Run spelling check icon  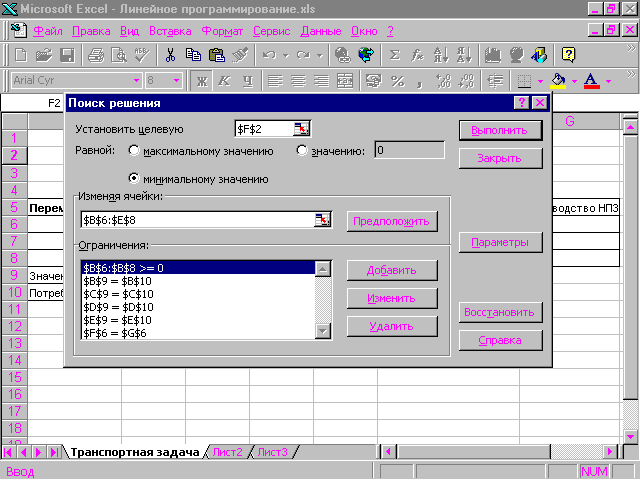tap(142, 55)
